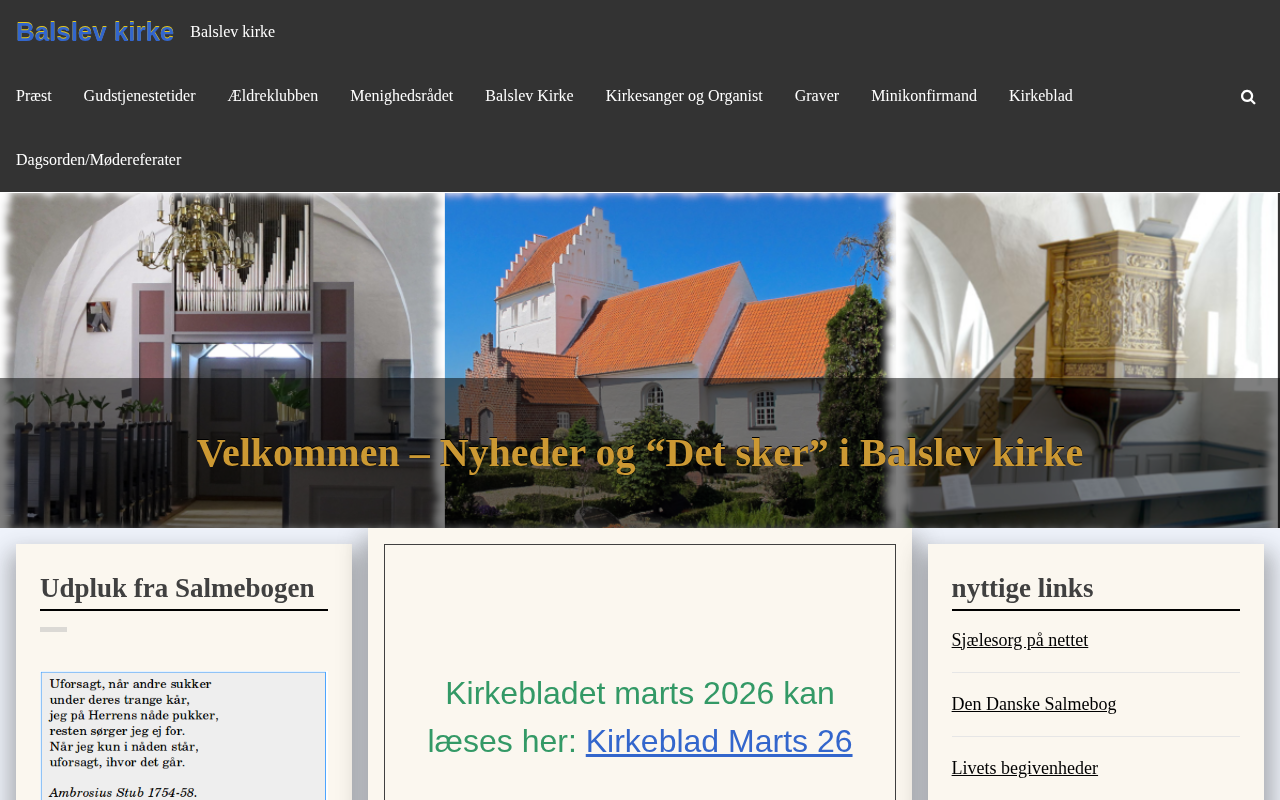The image size is (1280, 800).
Task: Select Kirkeblad in the navigation bar
Action: [x=1041, y=96]
